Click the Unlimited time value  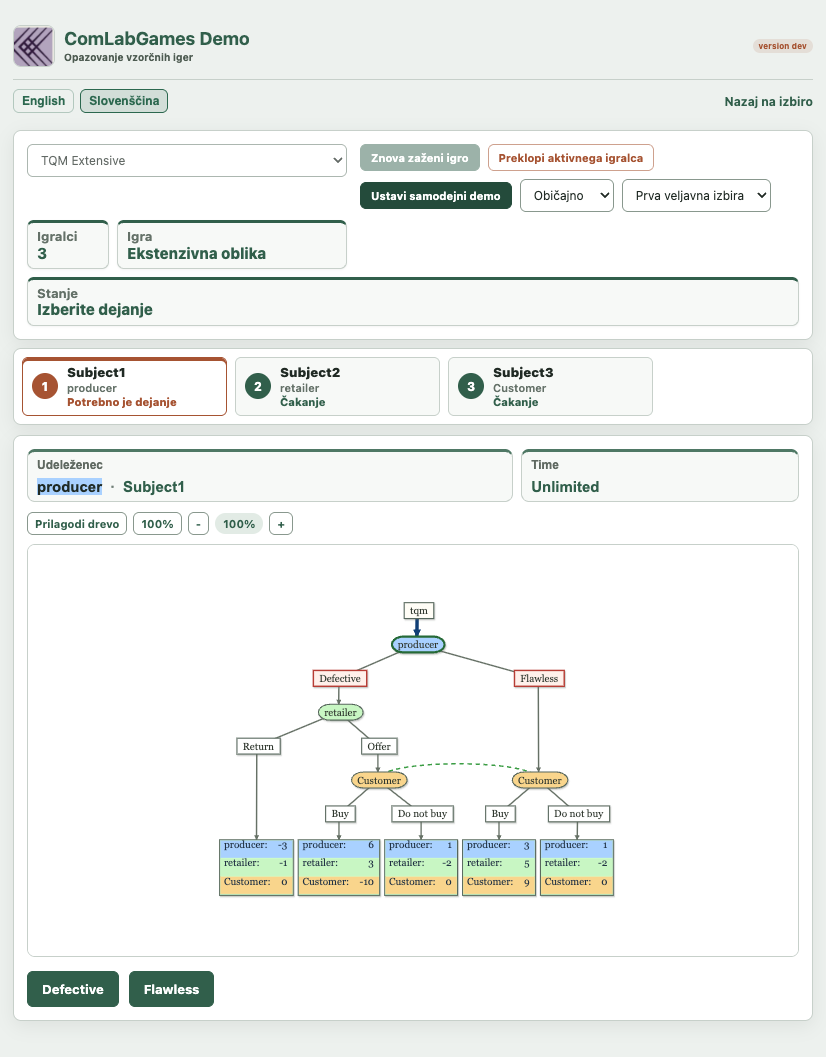565,487
